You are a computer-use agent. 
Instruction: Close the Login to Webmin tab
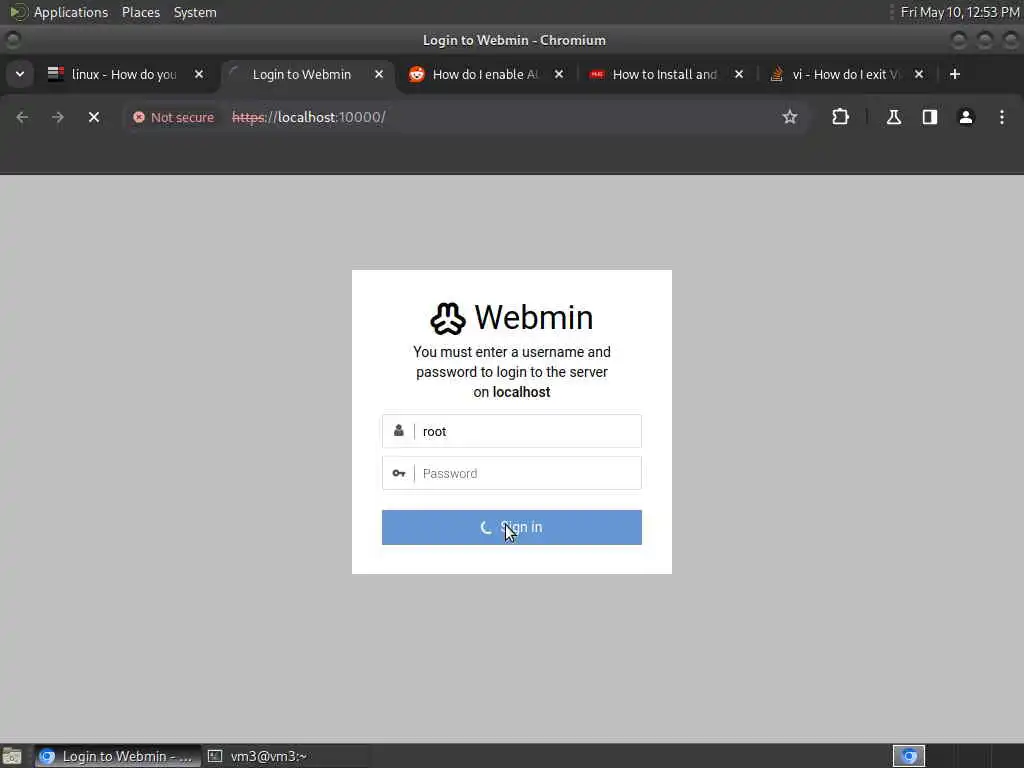[x=379, y=74]
